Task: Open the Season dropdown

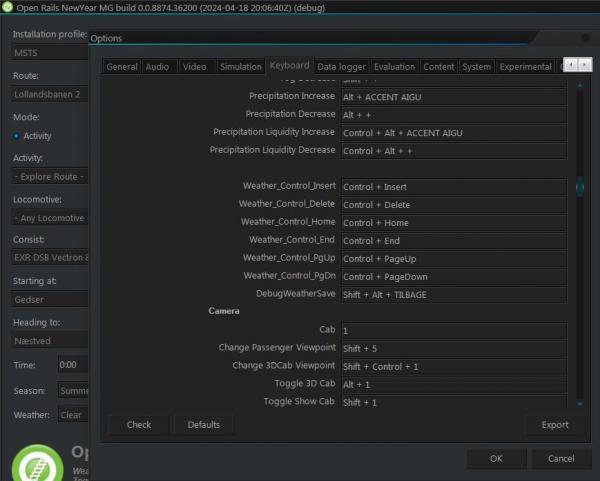Action: (73, 391)
